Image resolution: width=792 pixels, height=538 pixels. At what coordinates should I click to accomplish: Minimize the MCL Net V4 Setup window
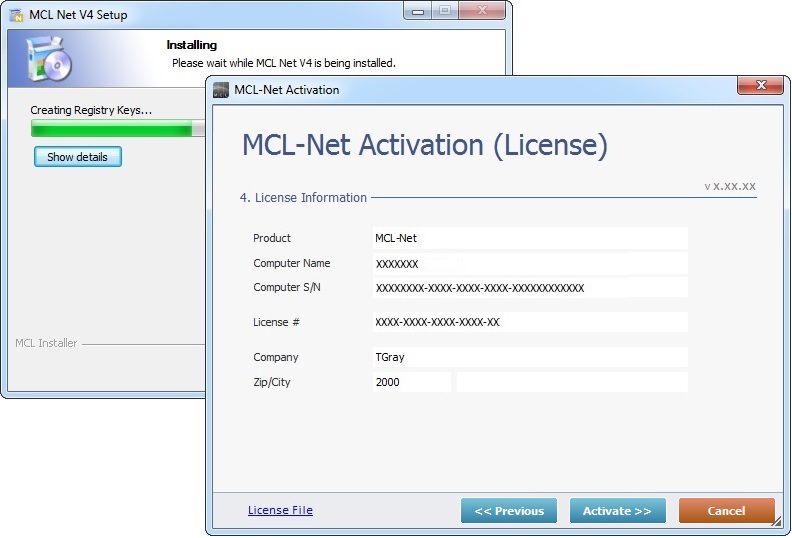coord(418,11)
